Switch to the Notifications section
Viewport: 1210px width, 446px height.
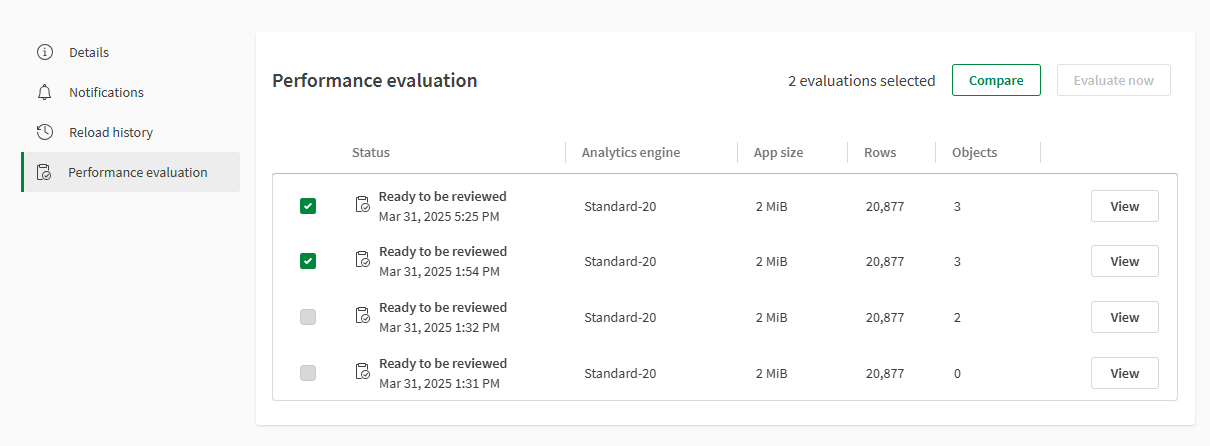(x=106, y=92)
